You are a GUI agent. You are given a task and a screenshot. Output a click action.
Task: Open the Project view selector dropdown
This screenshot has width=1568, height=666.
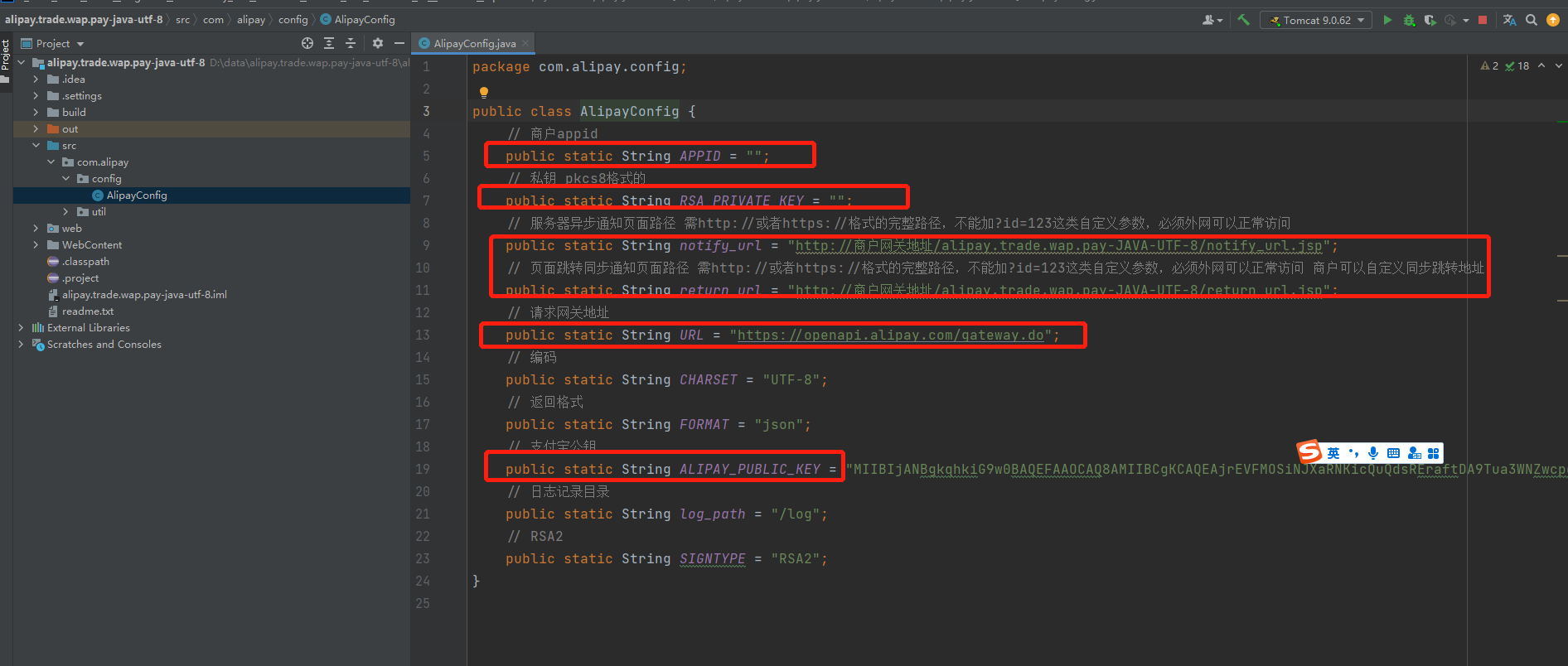(52, 43)
